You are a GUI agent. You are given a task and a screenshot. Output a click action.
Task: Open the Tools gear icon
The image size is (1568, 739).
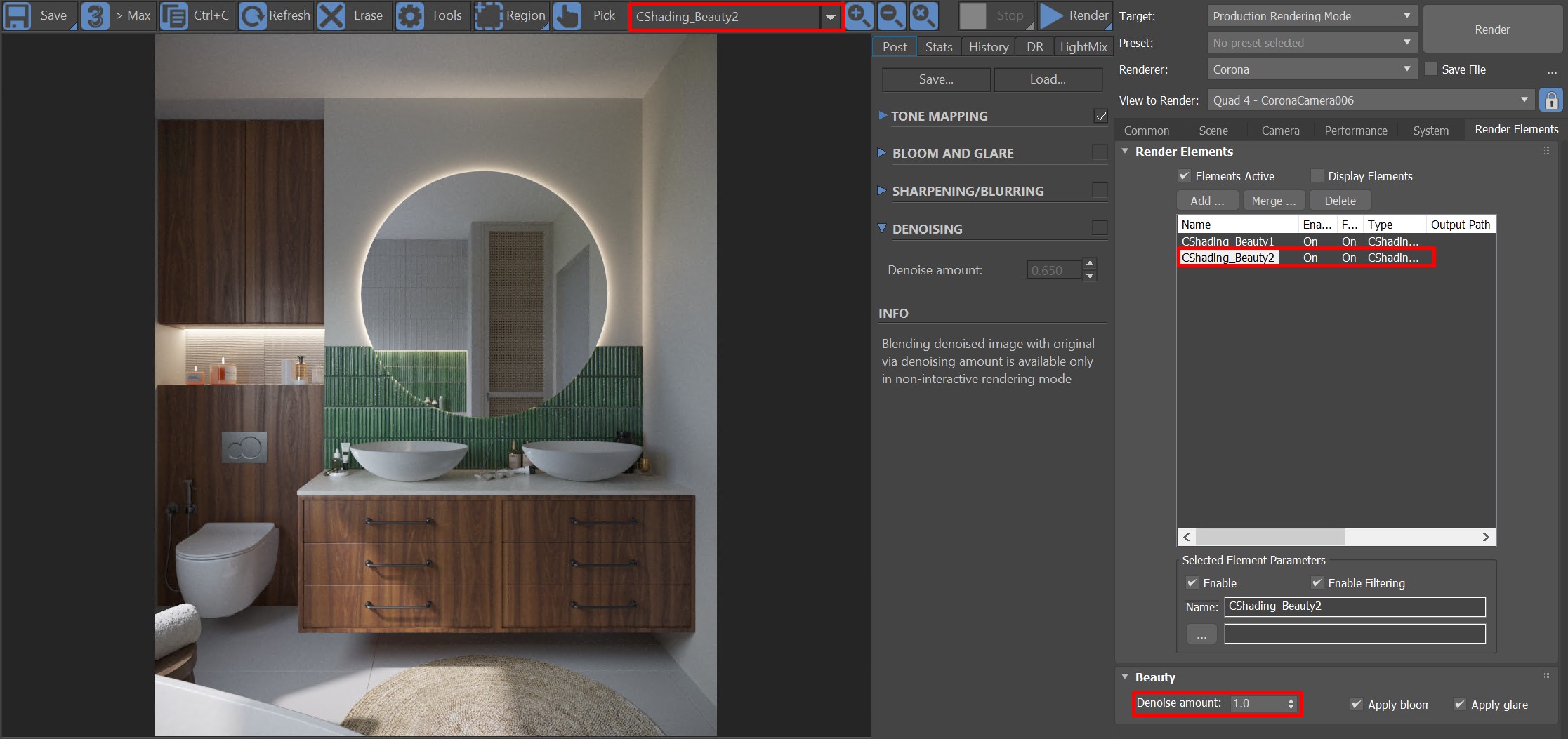tap(410, 15)
